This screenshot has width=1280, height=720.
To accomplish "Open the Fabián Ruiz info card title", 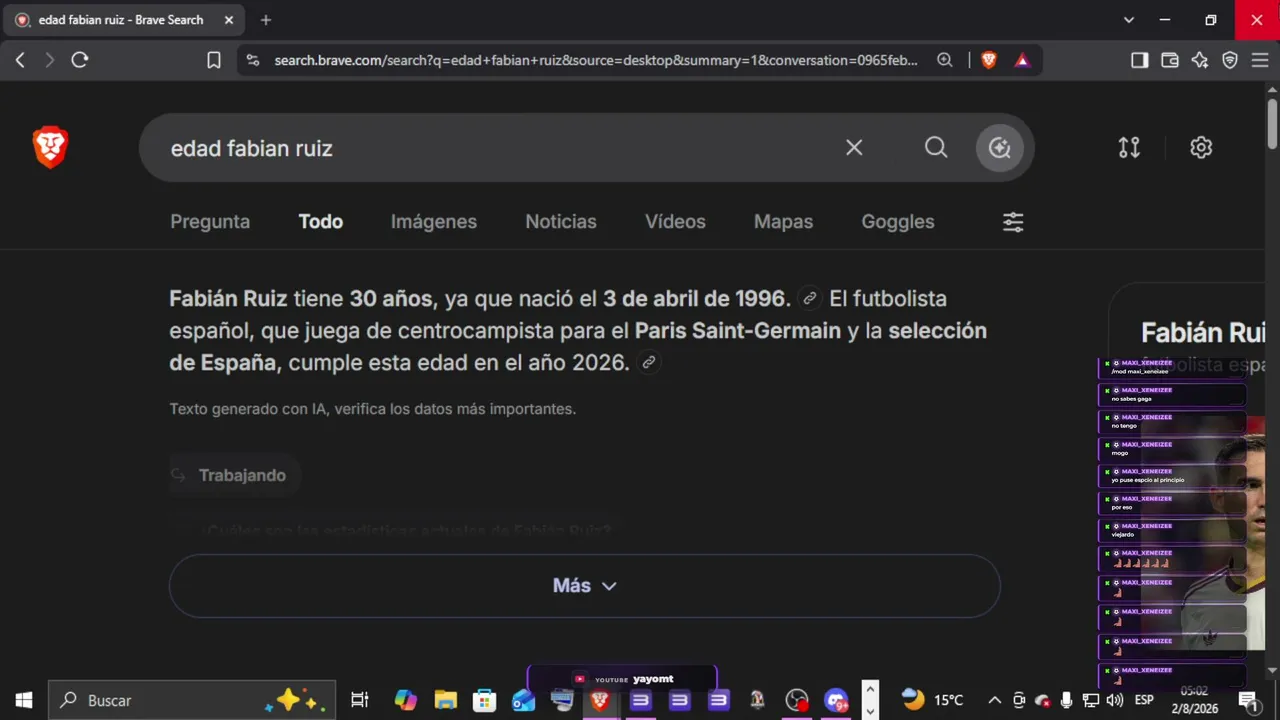I will (1203, 332).
